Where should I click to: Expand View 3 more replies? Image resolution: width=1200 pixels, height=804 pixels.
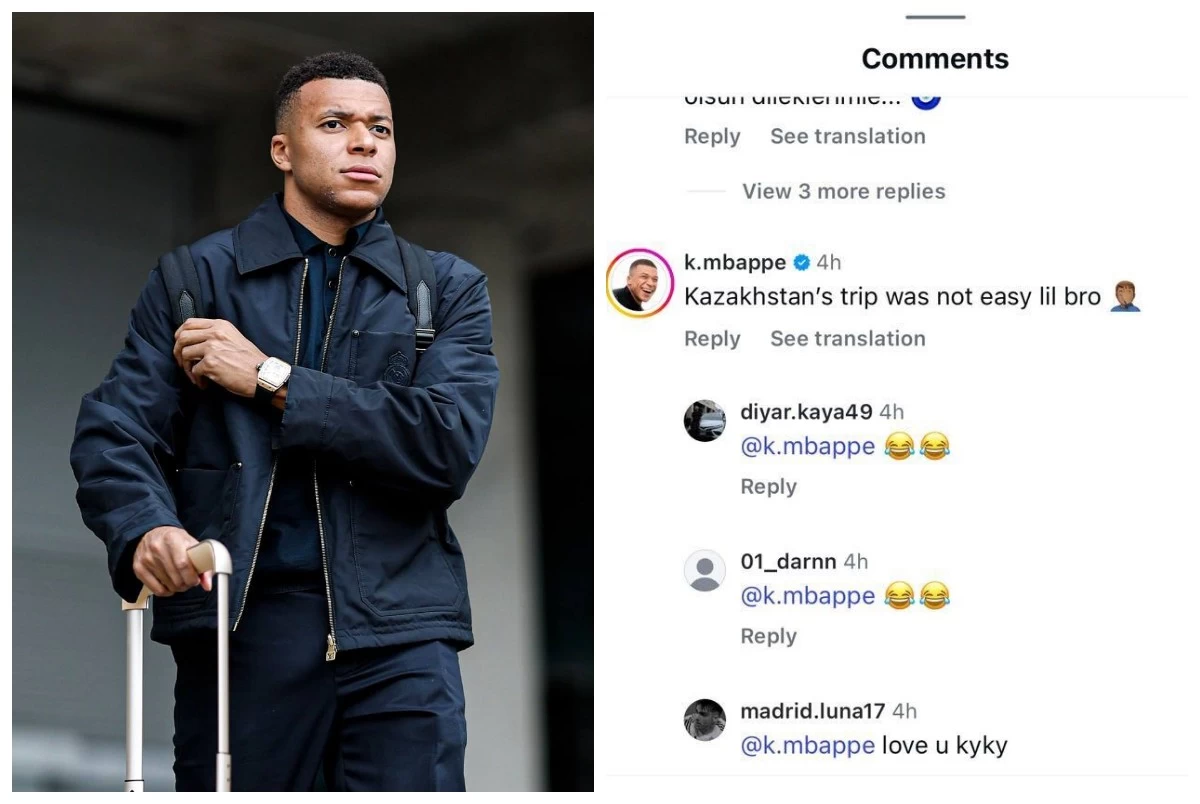tap(843, 191)
